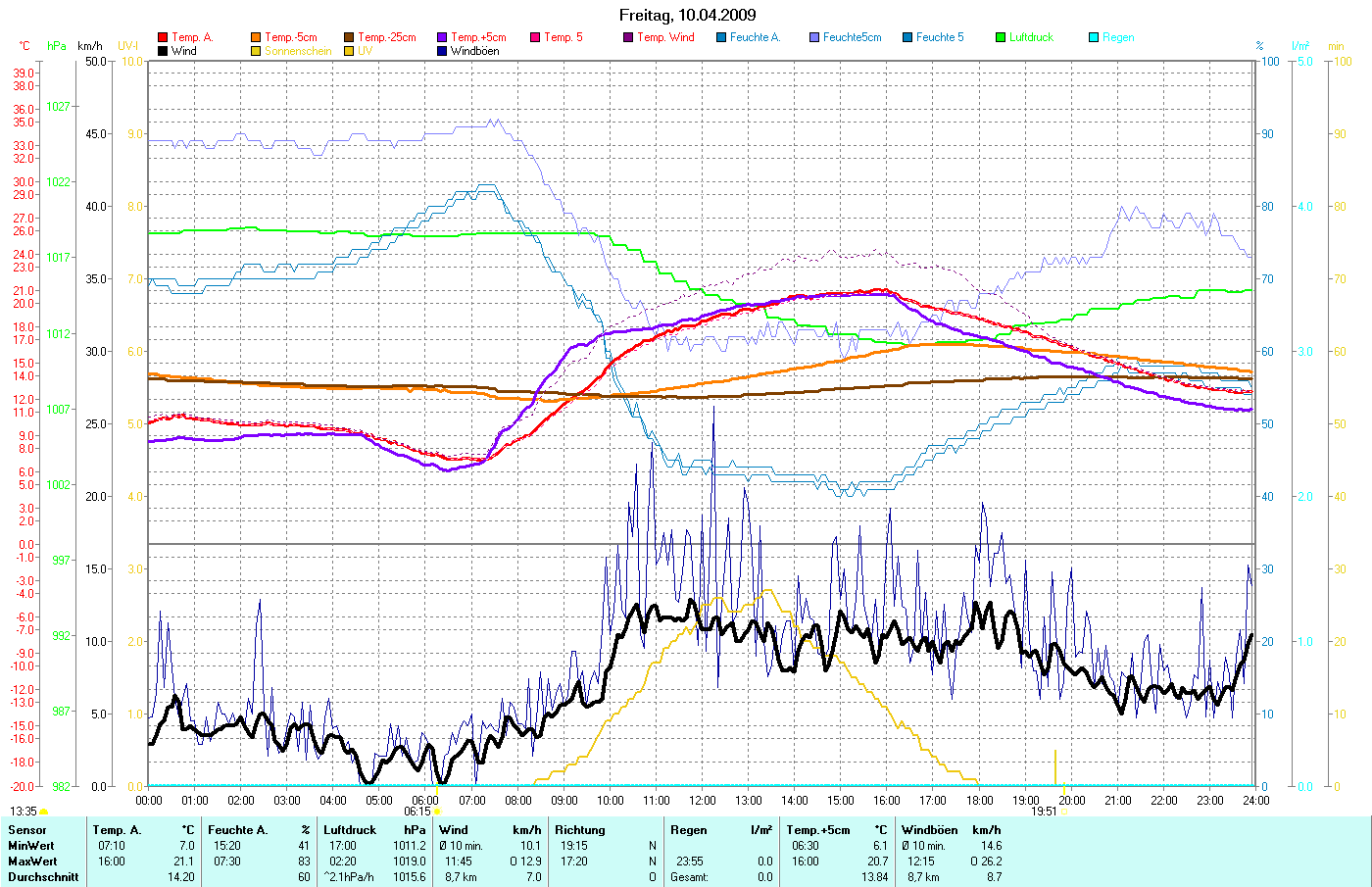The image size is (1372, 887).
Task: Click the dark blue Windböen legend swatch
Action: click(x=442, y=51)
